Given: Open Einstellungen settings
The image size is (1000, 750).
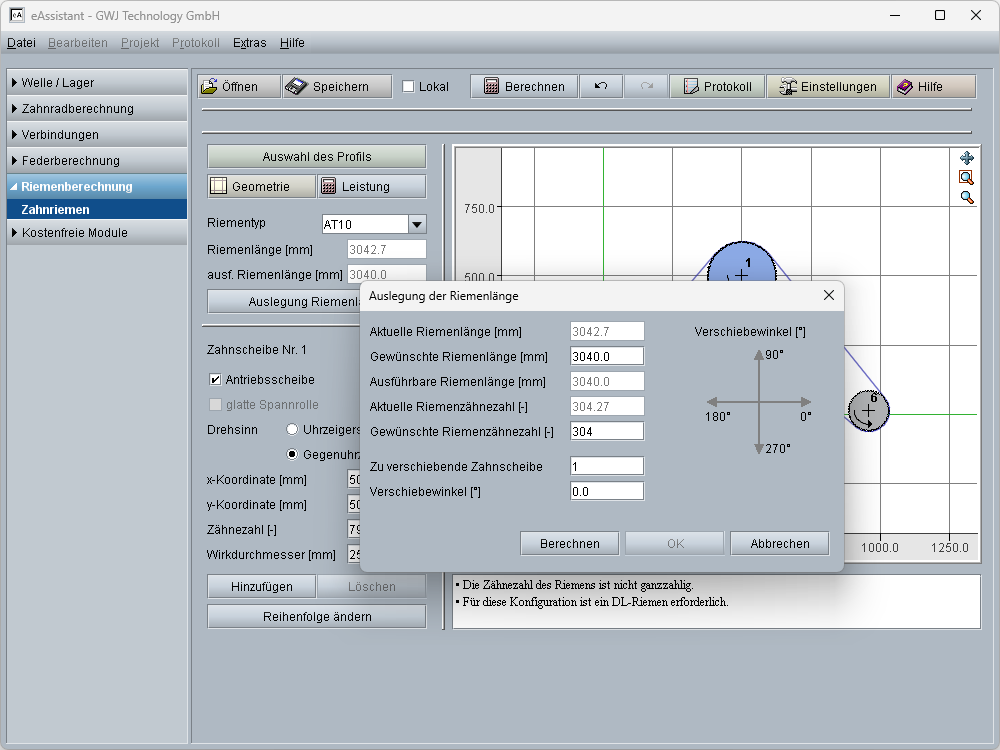Looking at the screenshot, I should point(828,87).
